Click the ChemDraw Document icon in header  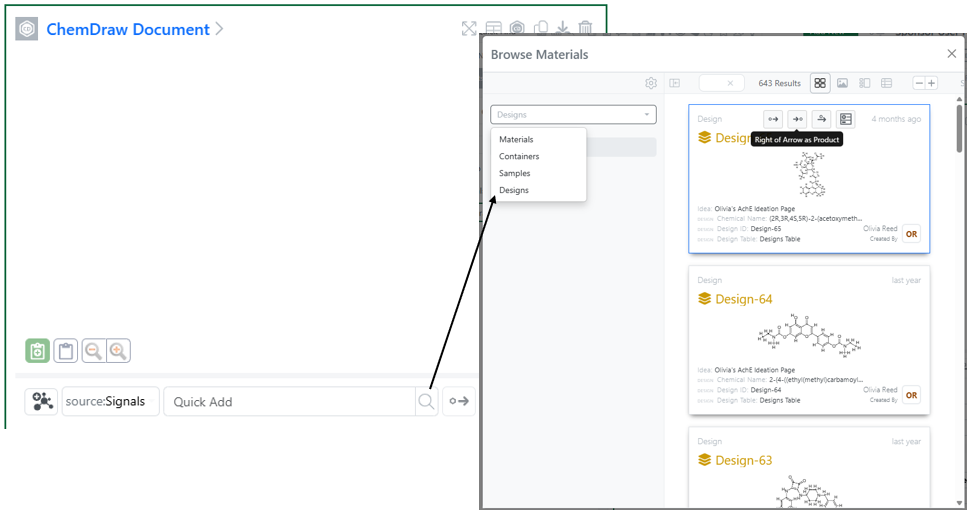tap(27, 29)
